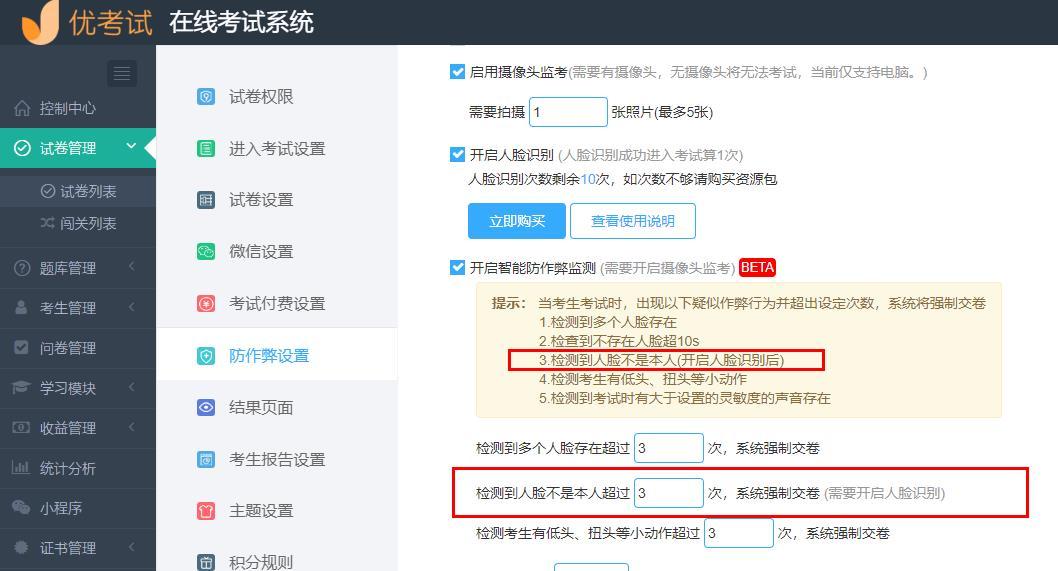Click the remaining count 10次 text
Viewport: 1058px width, 571px height.
coord(594,179)
